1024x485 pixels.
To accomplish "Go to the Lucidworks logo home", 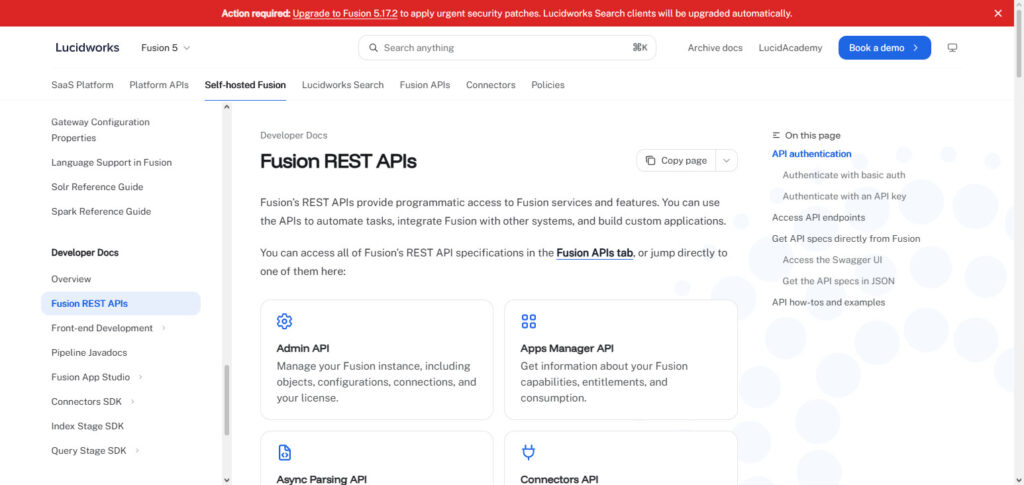I will click(87, 48).
